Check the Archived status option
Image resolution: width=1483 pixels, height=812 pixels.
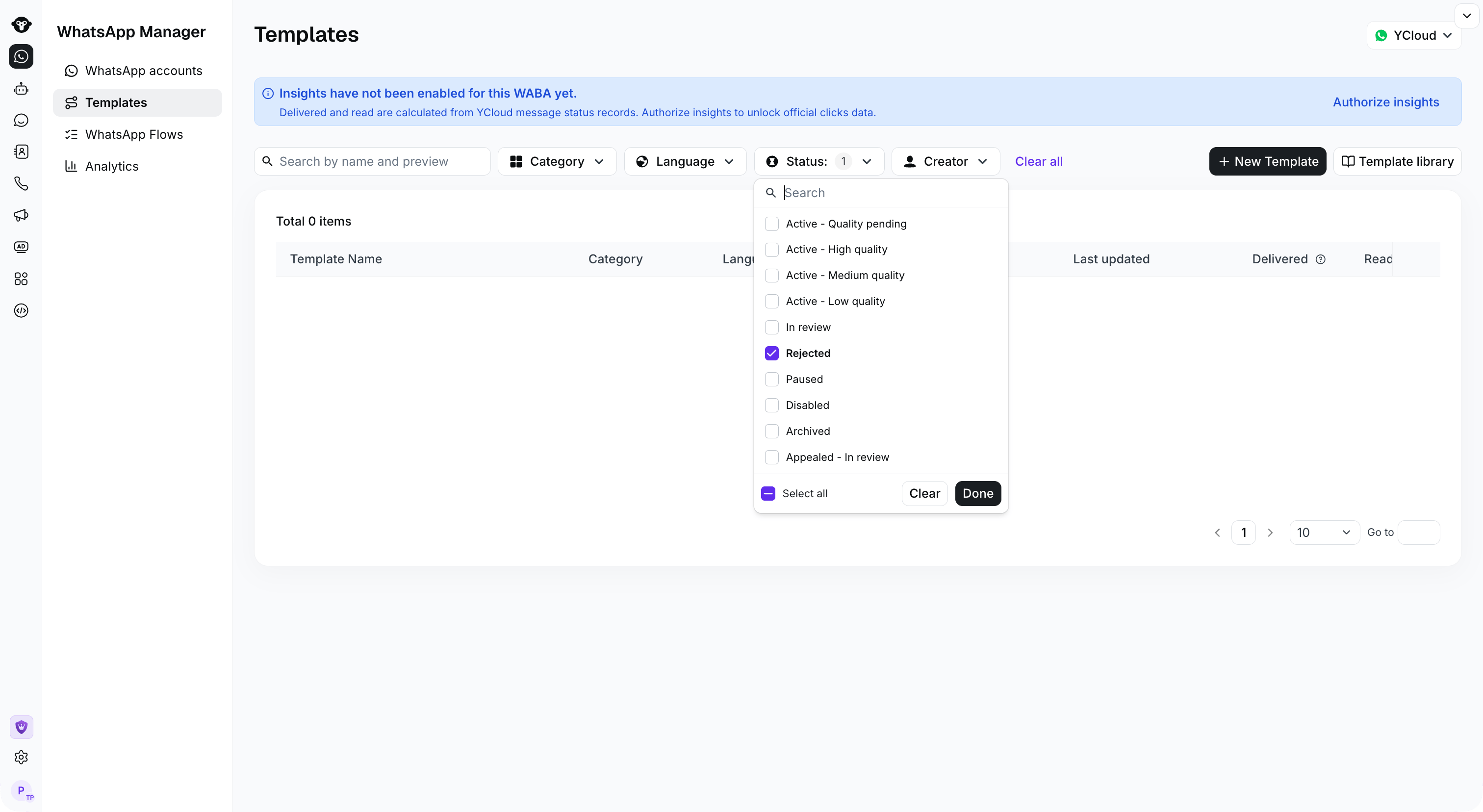coord(771,431)
